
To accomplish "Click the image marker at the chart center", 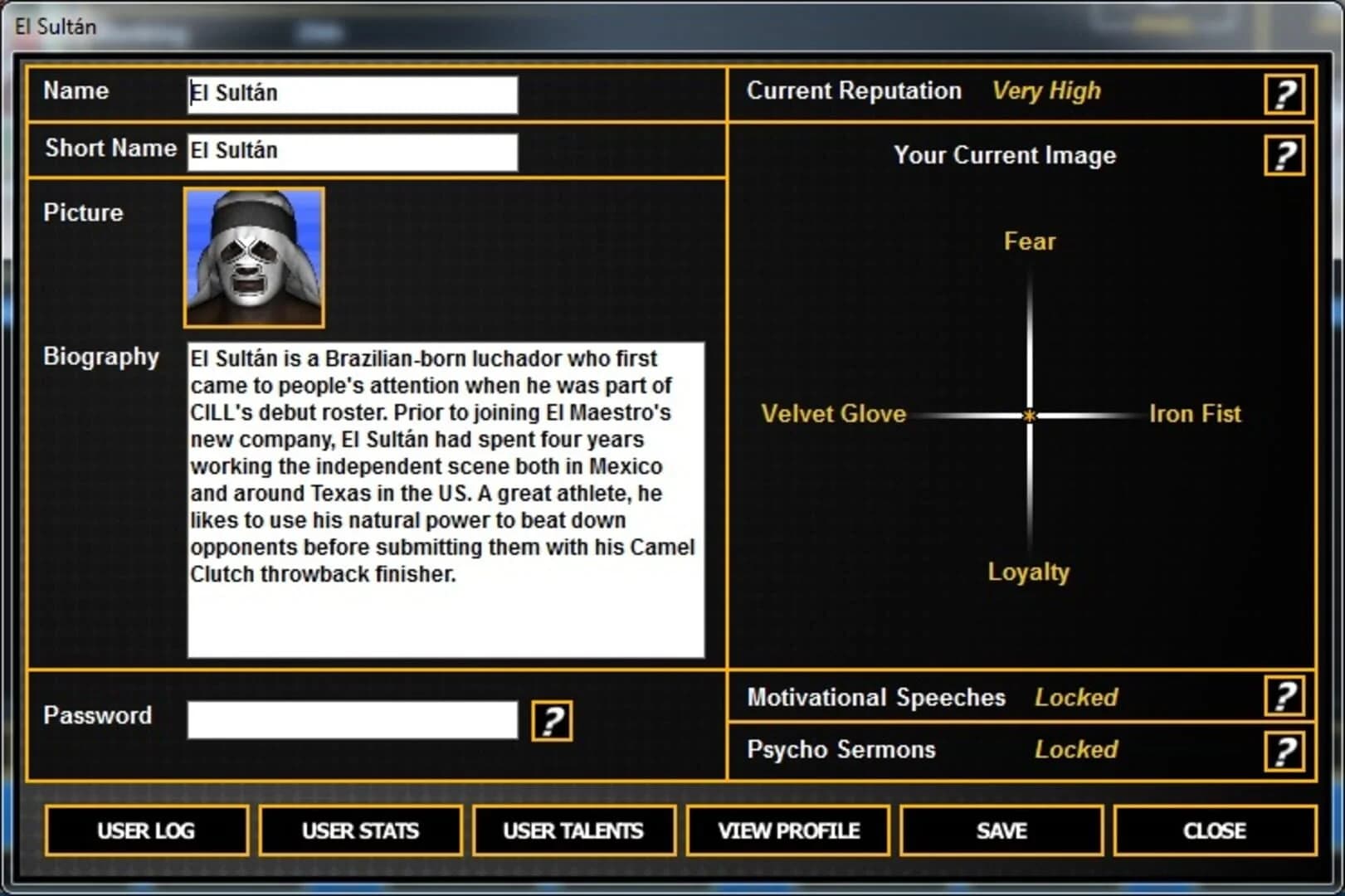I will coord(1031,414).
